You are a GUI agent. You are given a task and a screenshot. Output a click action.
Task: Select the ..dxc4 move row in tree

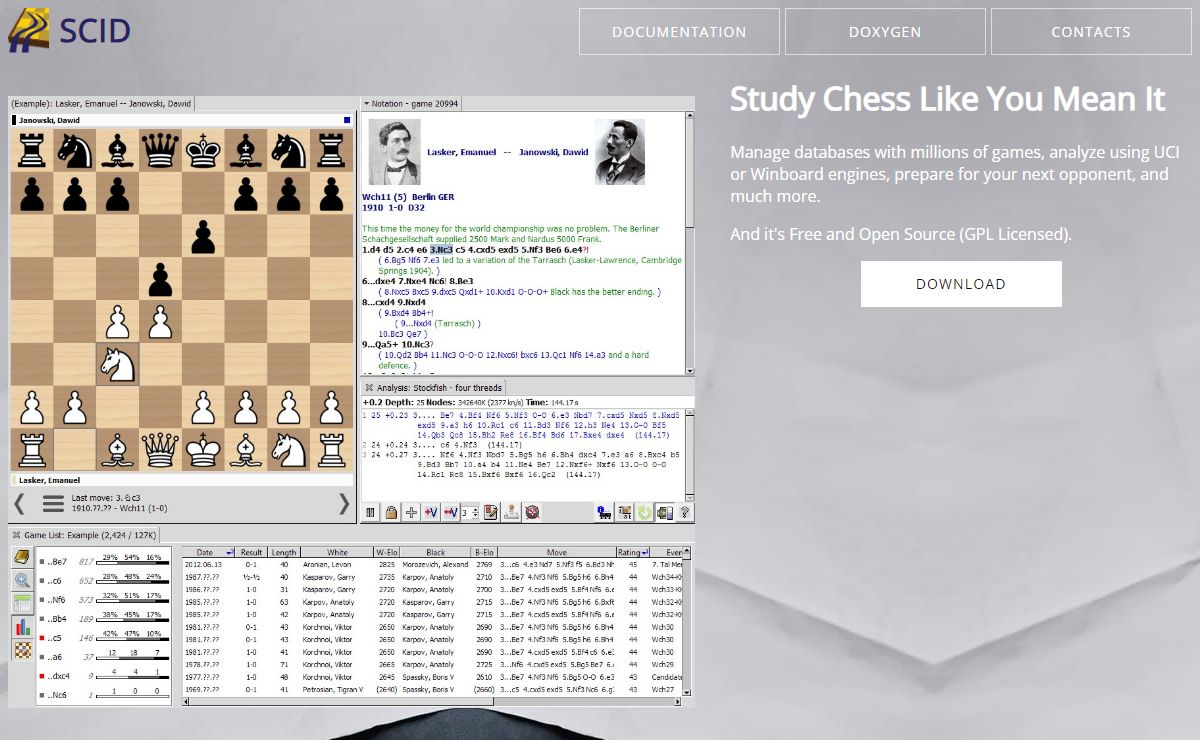tap(105, 675)
